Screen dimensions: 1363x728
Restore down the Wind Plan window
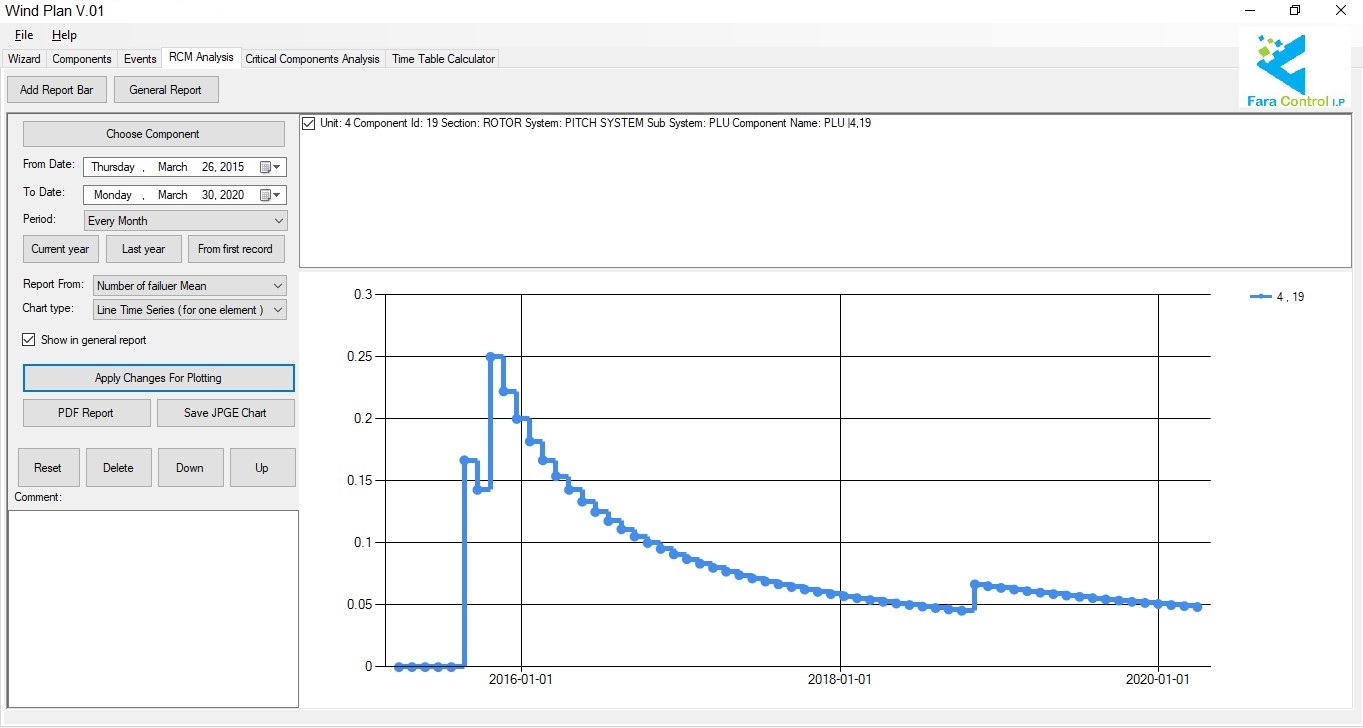click(x=1295, y=10)
